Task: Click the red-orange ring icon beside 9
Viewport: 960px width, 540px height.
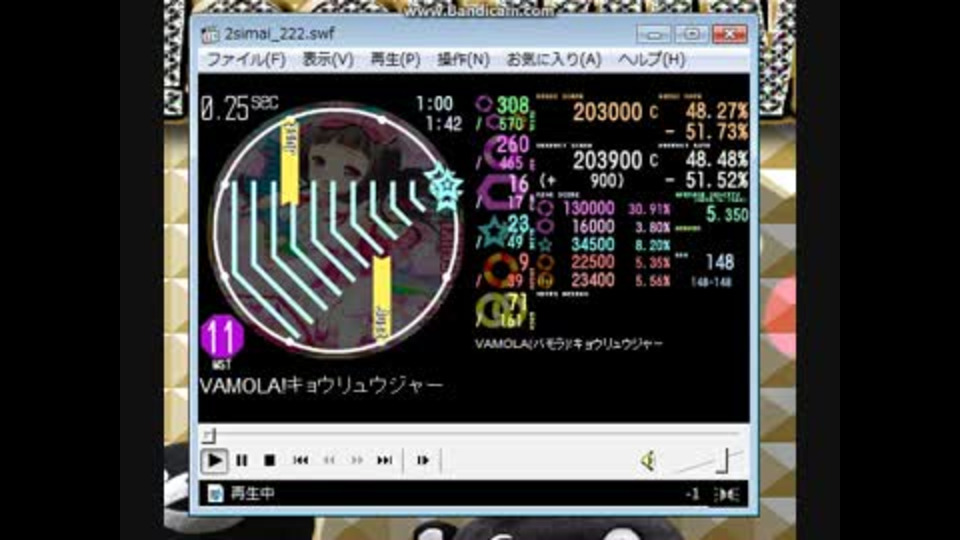Action: coord(500,270)
